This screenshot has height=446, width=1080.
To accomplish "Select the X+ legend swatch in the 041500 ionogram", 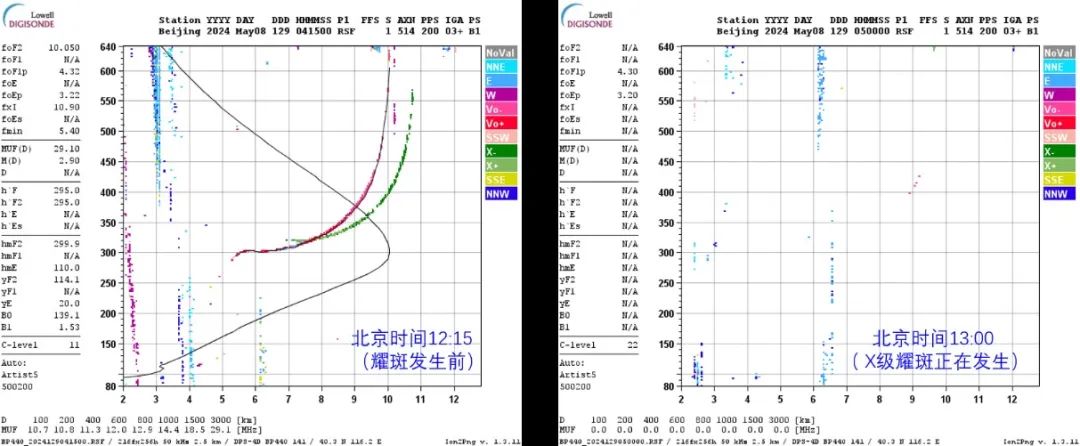I will (x=501, y=166).
